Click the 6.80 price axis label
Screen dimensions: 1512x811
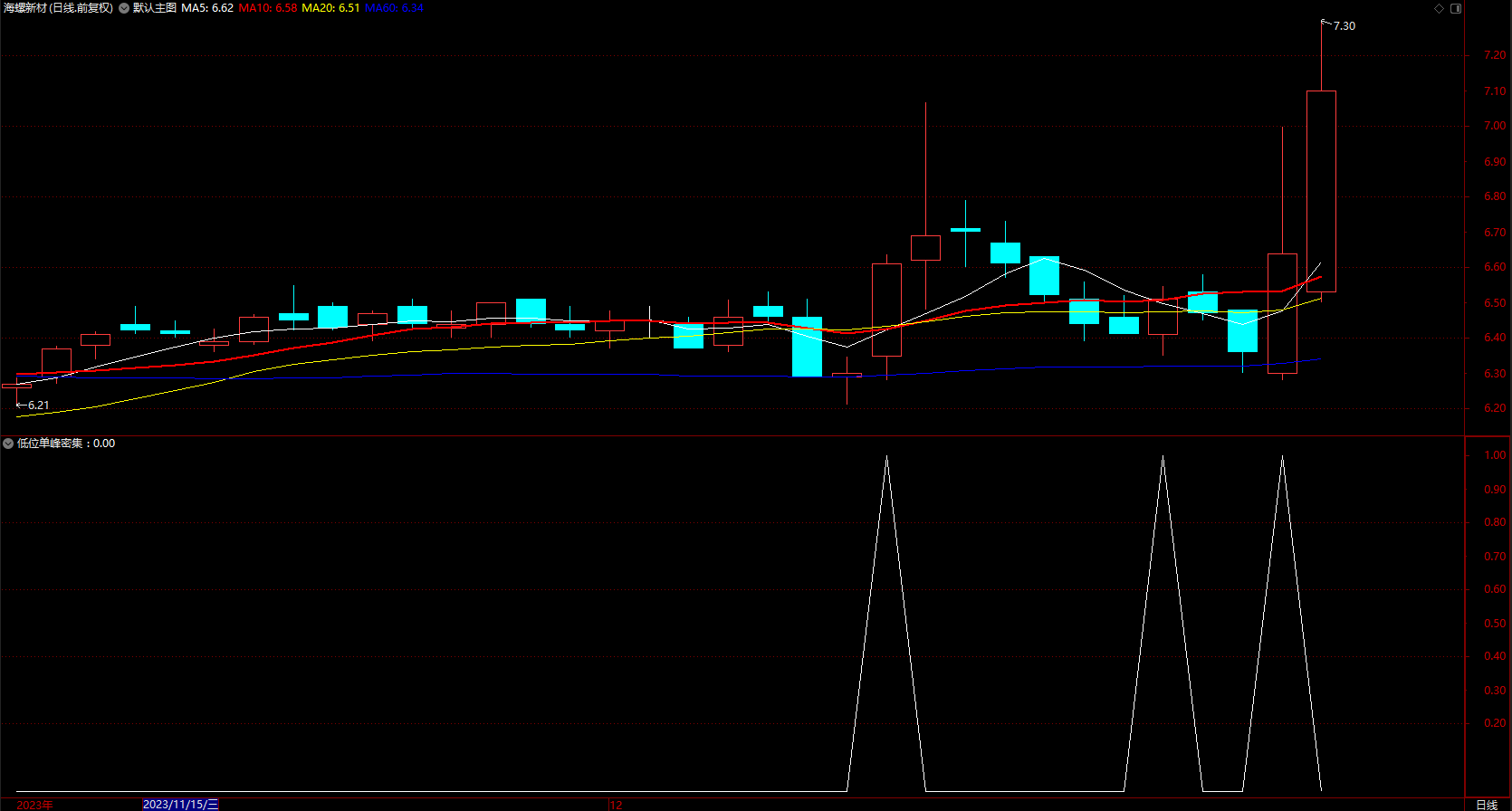click(x=1495, y=197)
